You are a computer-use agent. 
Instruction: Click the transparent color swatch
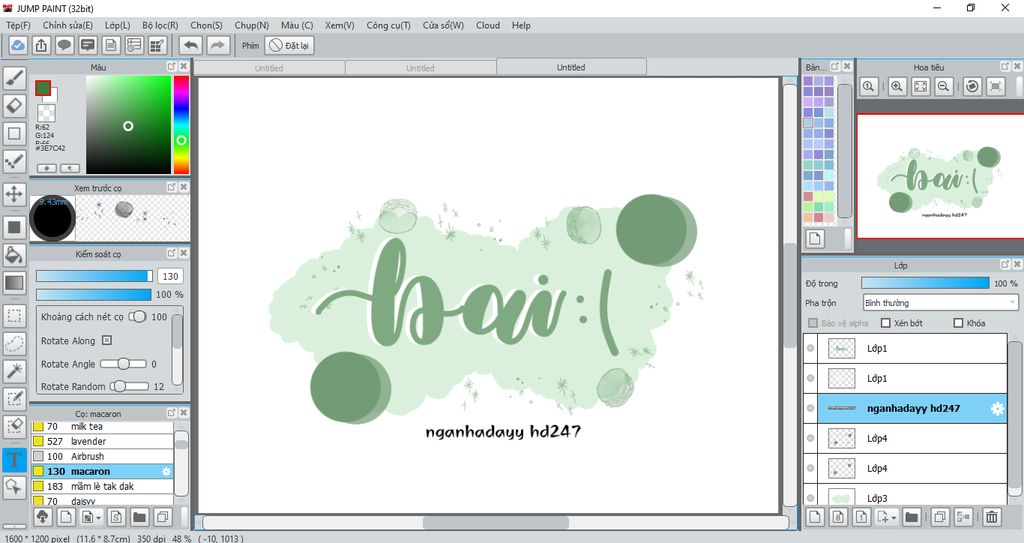coord(46,113)
